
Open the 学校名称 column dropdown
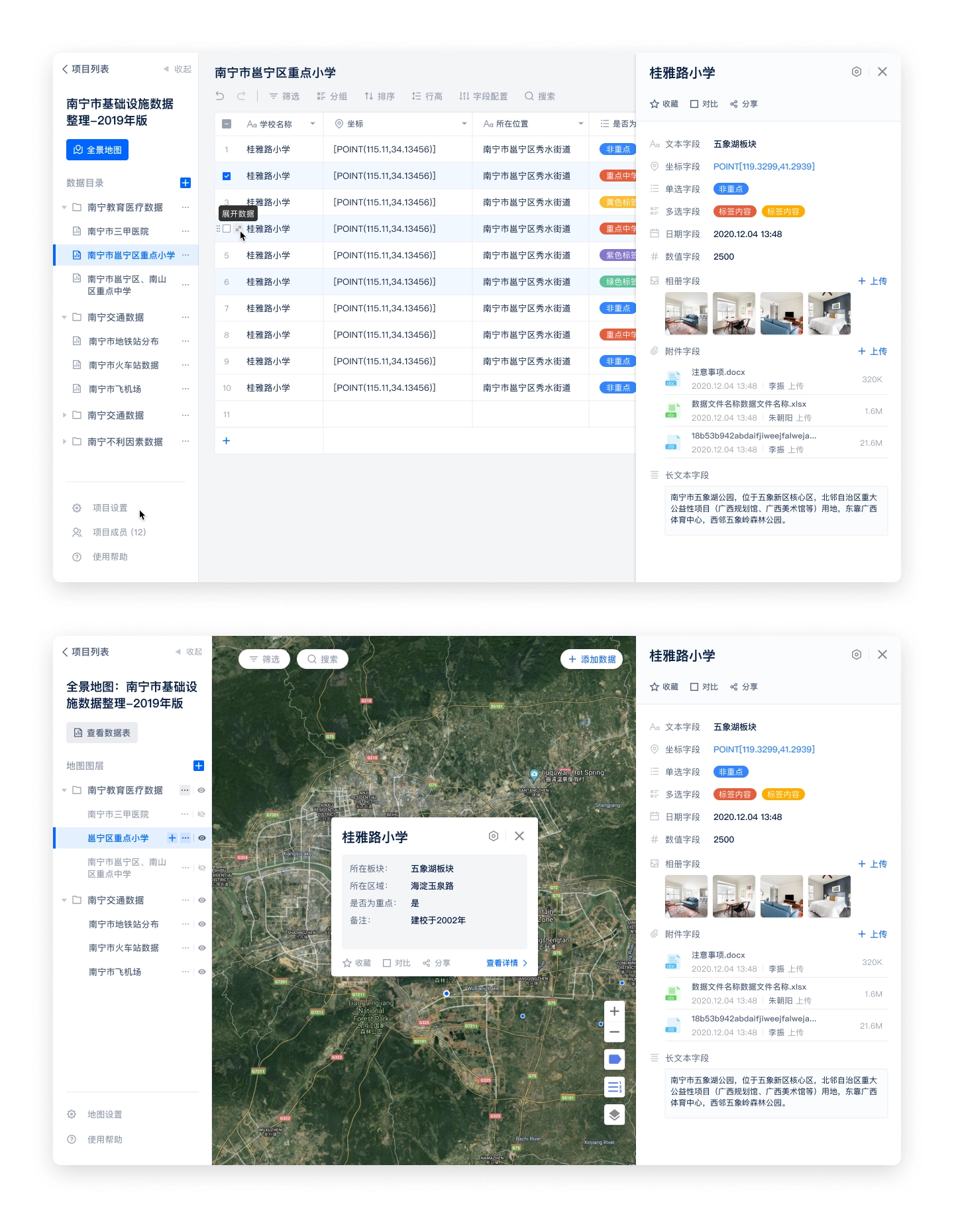313,124
